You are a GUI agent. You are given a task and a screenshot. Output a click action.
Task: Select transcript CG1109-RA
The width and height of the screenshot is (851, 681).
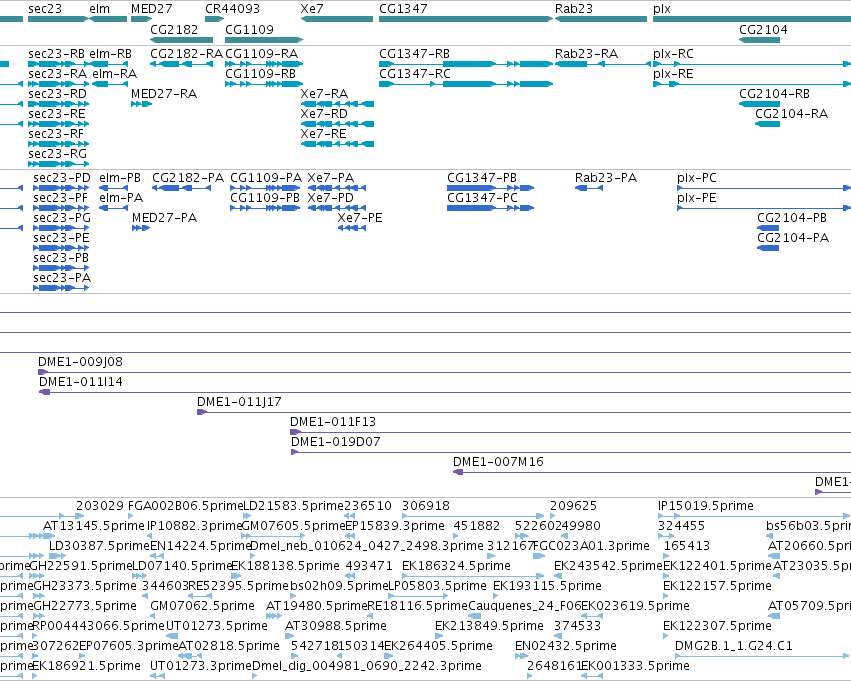point(262,54)
